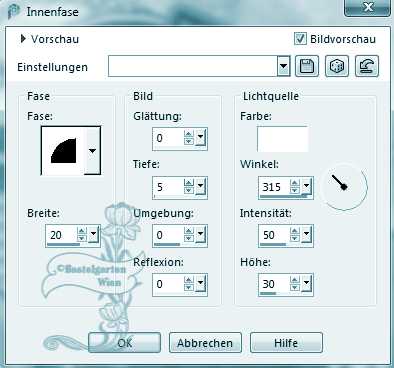
Task: Open the Einstellungen presets dropdown
Action: click(x=283, y=66)
